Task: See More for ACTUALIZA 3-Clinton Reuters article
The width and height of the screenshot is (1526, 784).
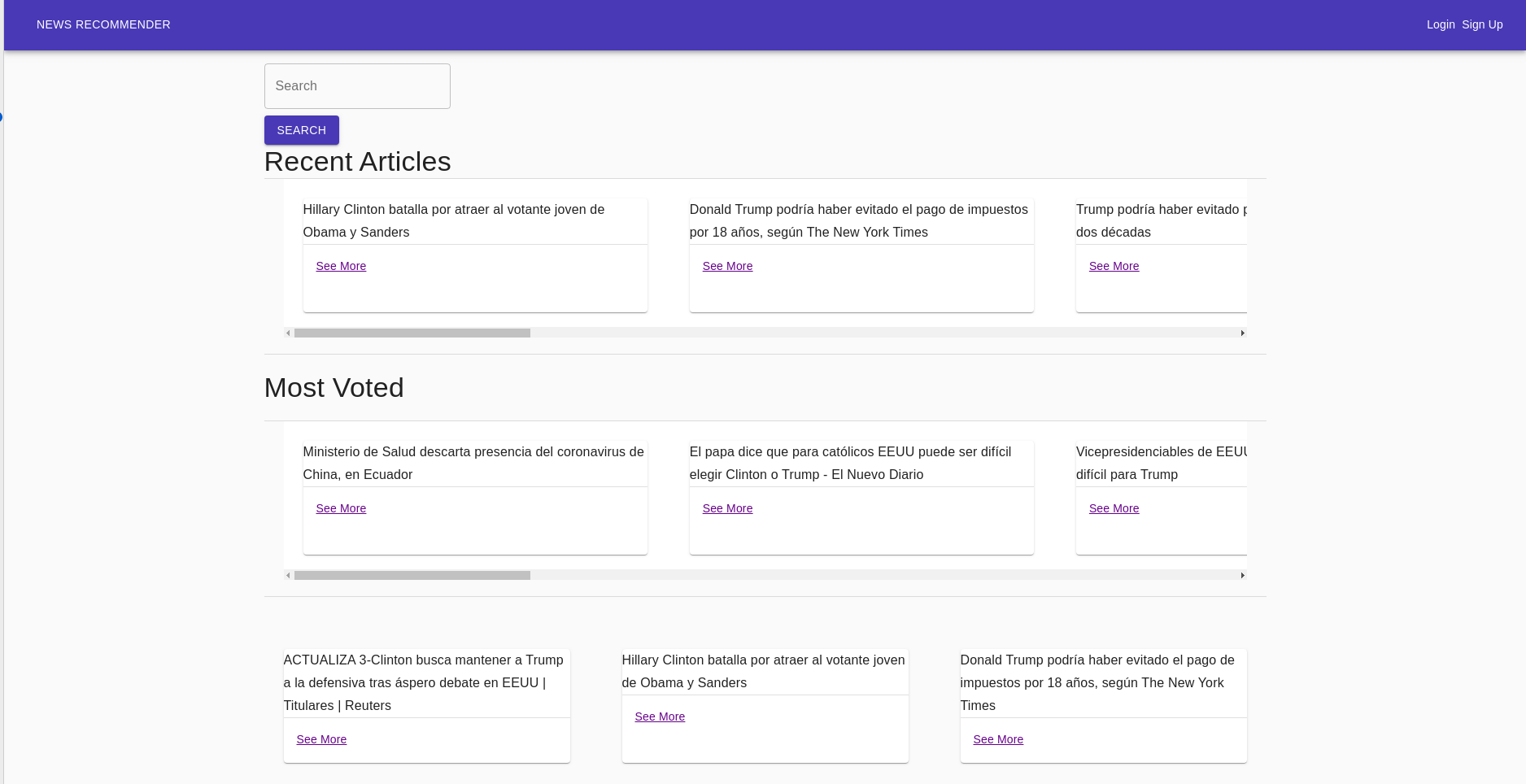Action: [321, 739]
